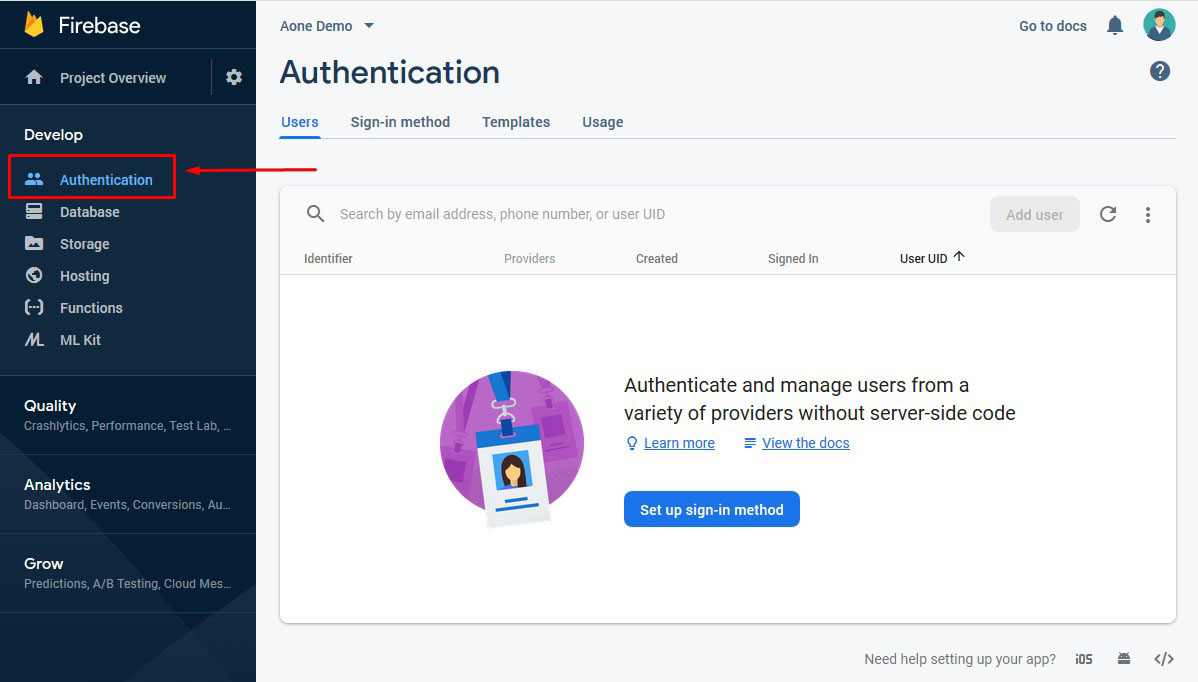Viewport: 1198px width, 682px height.
Task: Click the Storage image icon
Action: [x=34, y=244]
